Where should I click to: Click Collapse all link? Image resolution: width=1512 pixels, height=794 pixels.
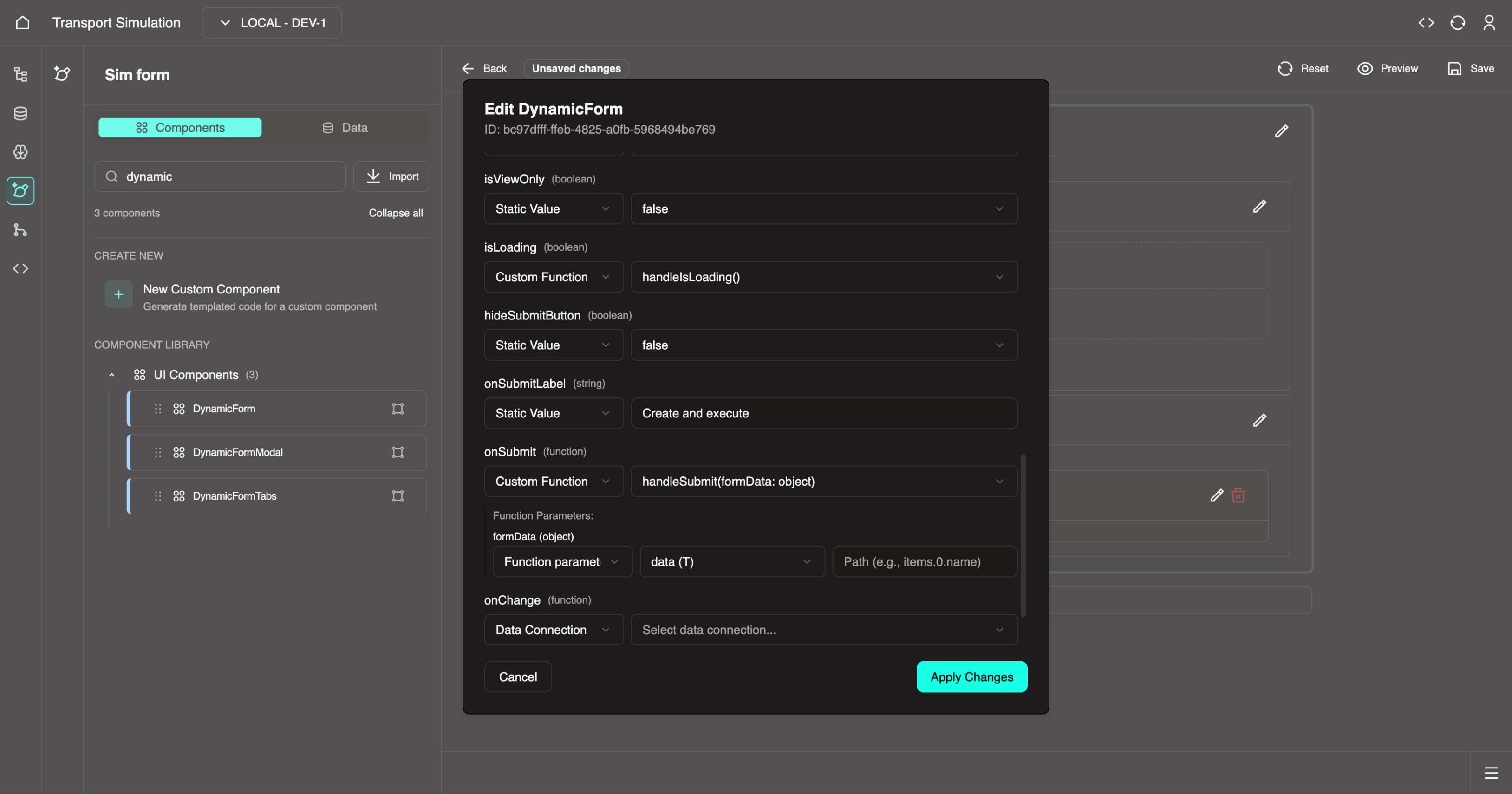(396, 213)
